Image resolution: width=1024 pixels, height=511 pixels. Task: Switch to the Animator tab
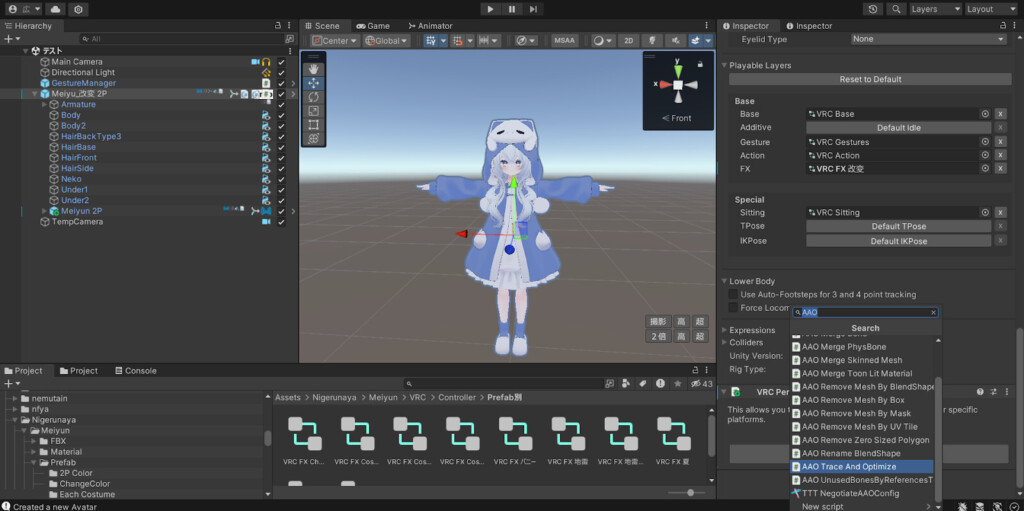(430, 26)
